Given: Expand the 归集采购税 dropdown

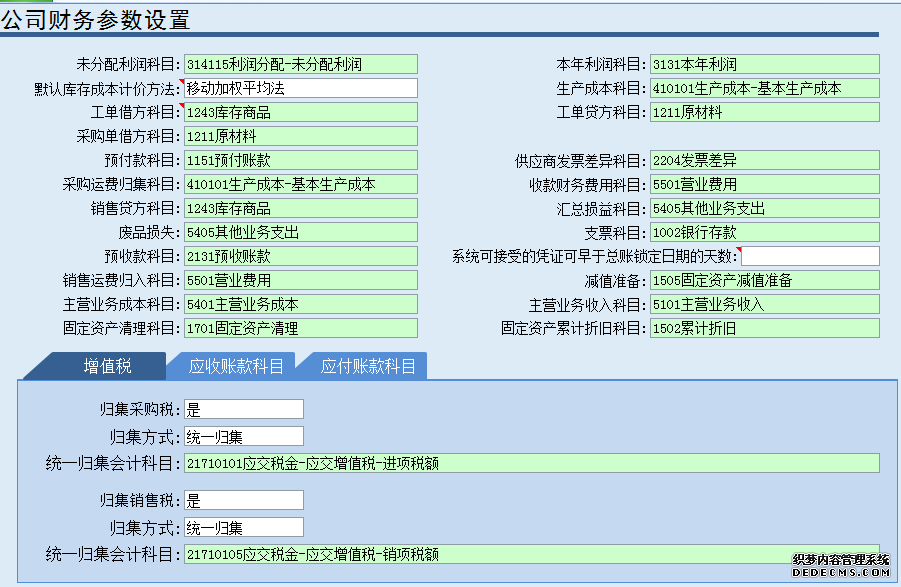Looking at the screenshot, I should click(243, 409).
